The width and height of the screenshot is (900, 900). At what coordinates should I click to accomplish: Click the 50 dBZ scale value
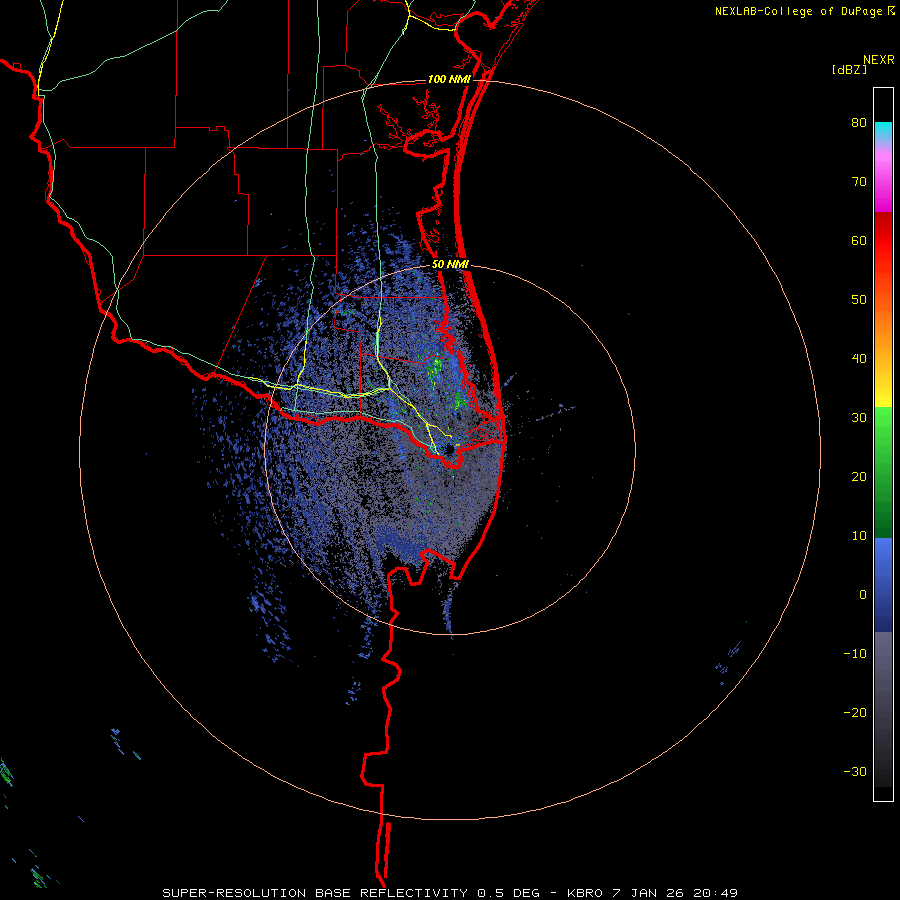(859, 300)
